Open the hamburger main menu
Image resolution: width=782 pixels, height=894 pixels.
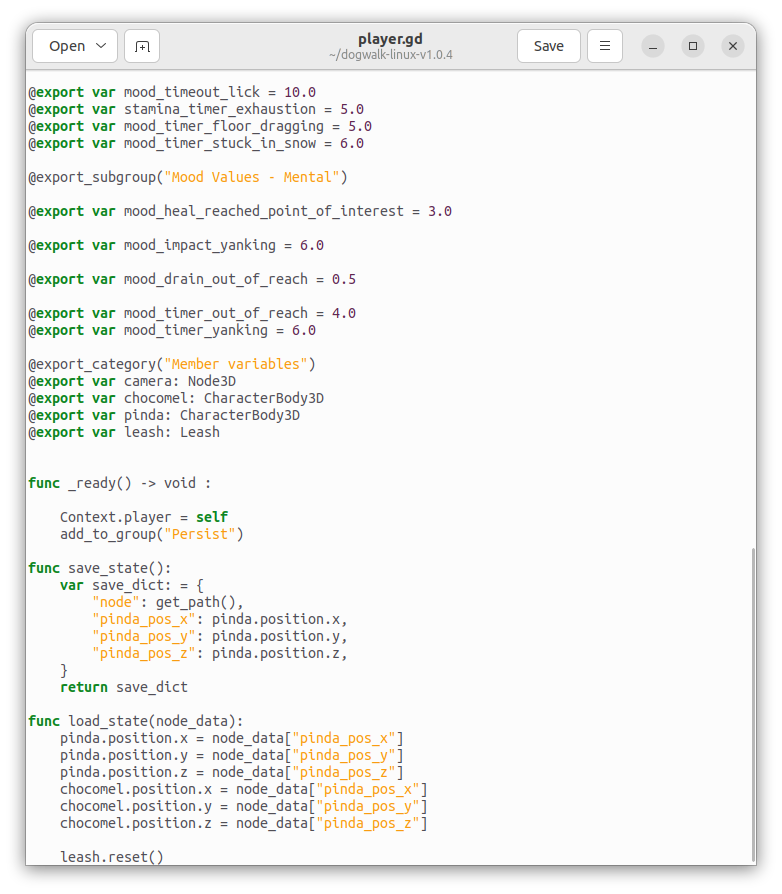coord(604,46)
